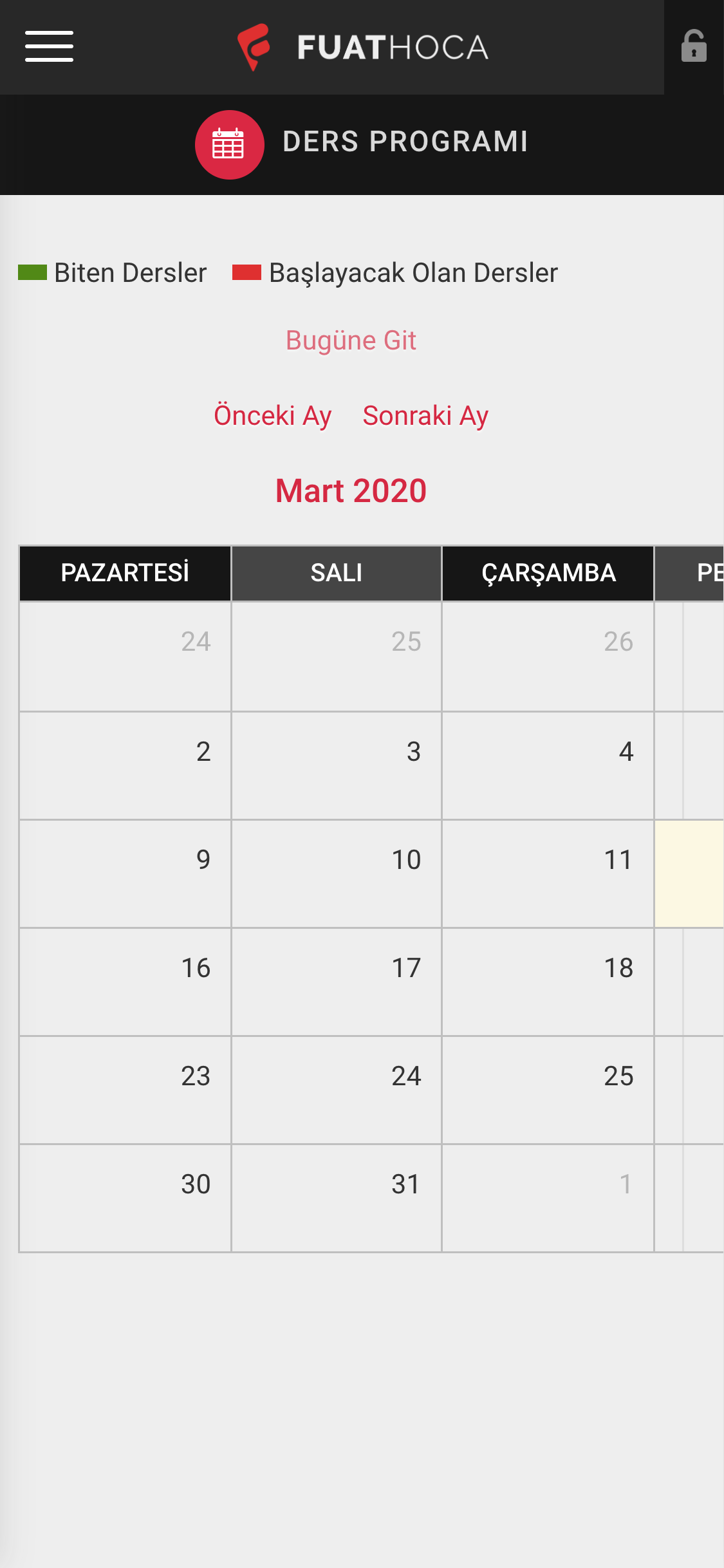Select greyed-out February 26 cell
The height and width of the screenshot is (1568, 724).
(x=548, y=657)
